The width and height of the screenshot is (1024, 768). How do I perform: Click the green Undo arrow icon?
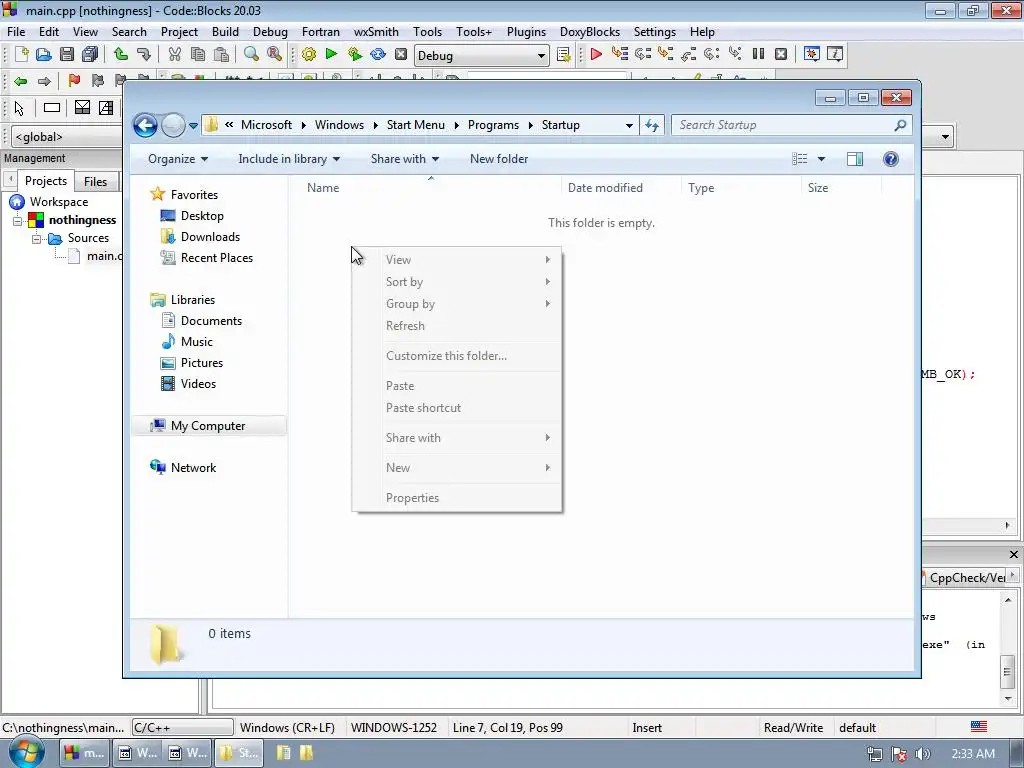point(121,54)
